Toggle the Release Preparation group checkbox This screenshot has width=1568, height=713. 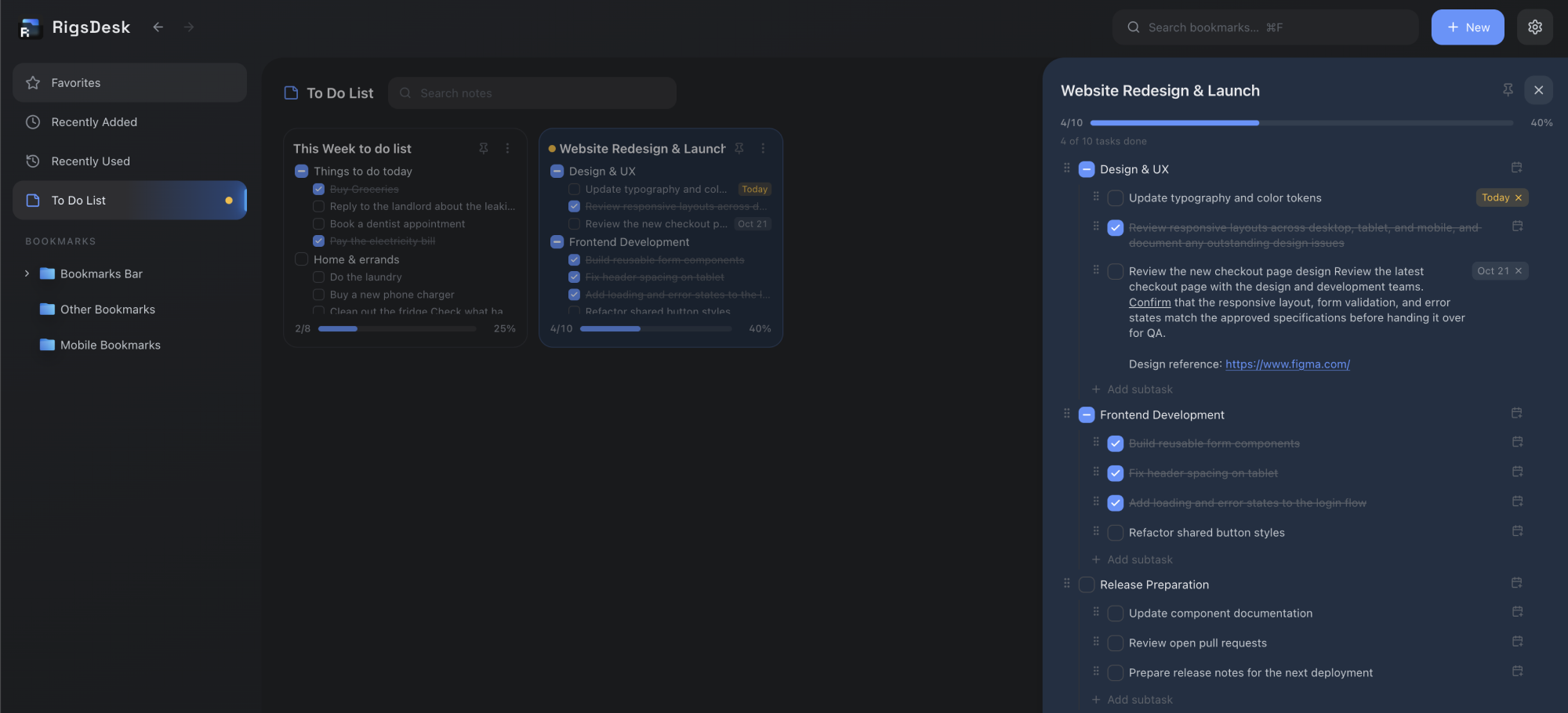click(x=1087, y=585)
